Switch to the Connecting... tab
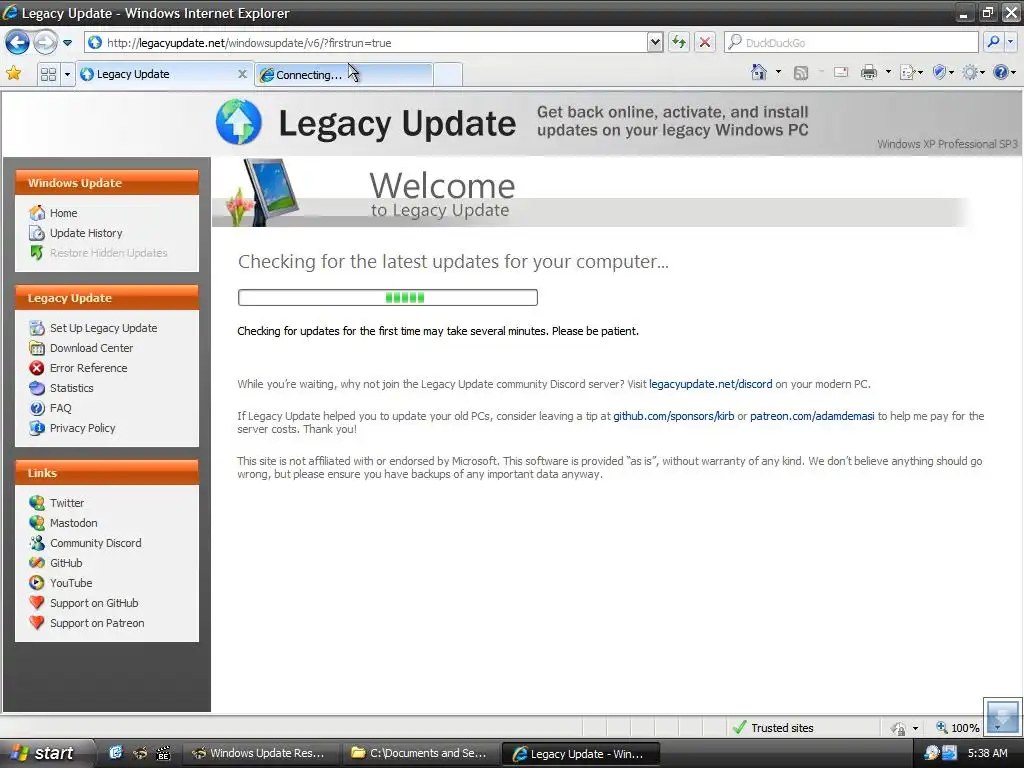Image resolution: width=1024 pixels, height=768 pixels. 343,74
